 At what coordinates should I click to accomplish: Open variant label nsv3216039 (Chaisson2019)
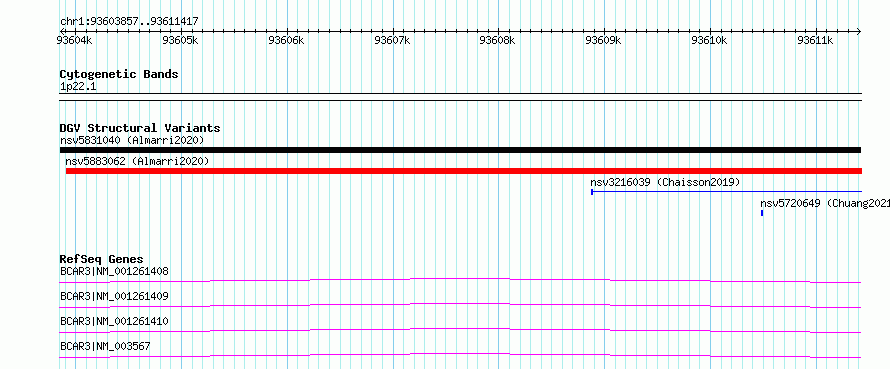pos(665,182)
